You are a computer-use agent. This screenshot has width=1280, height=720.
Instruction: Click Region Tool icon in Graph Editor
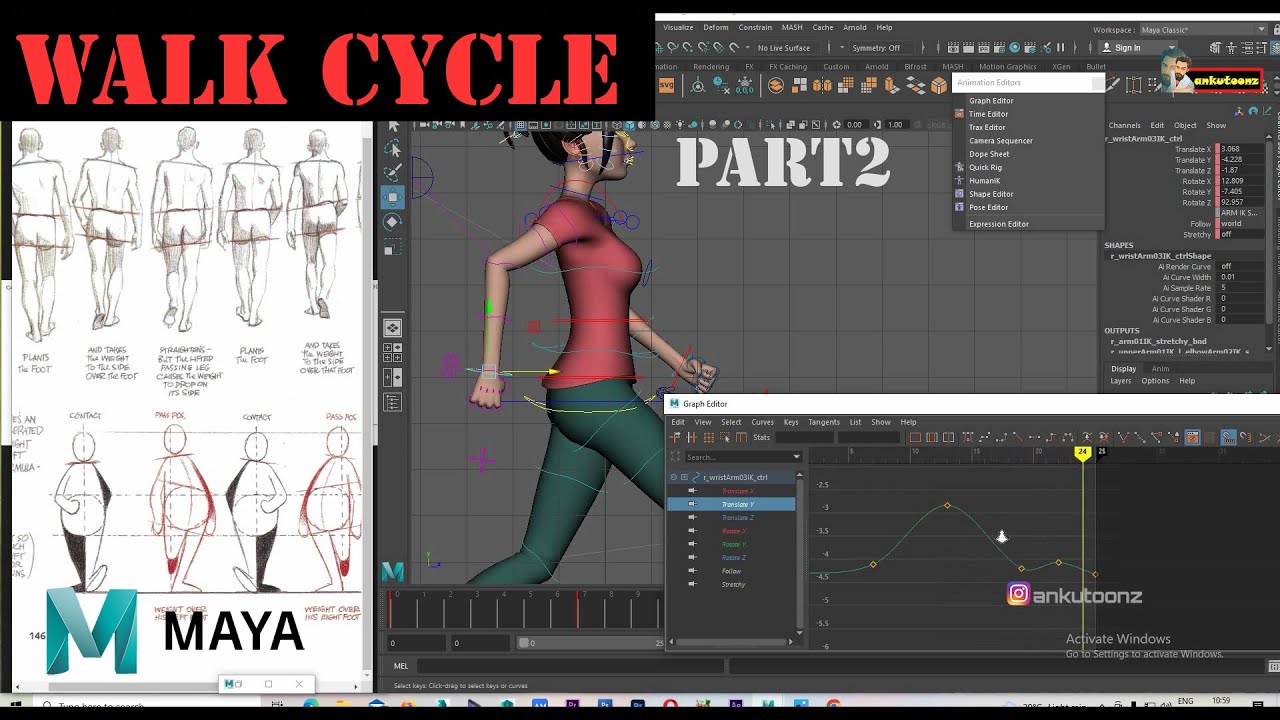coord(724,437)
